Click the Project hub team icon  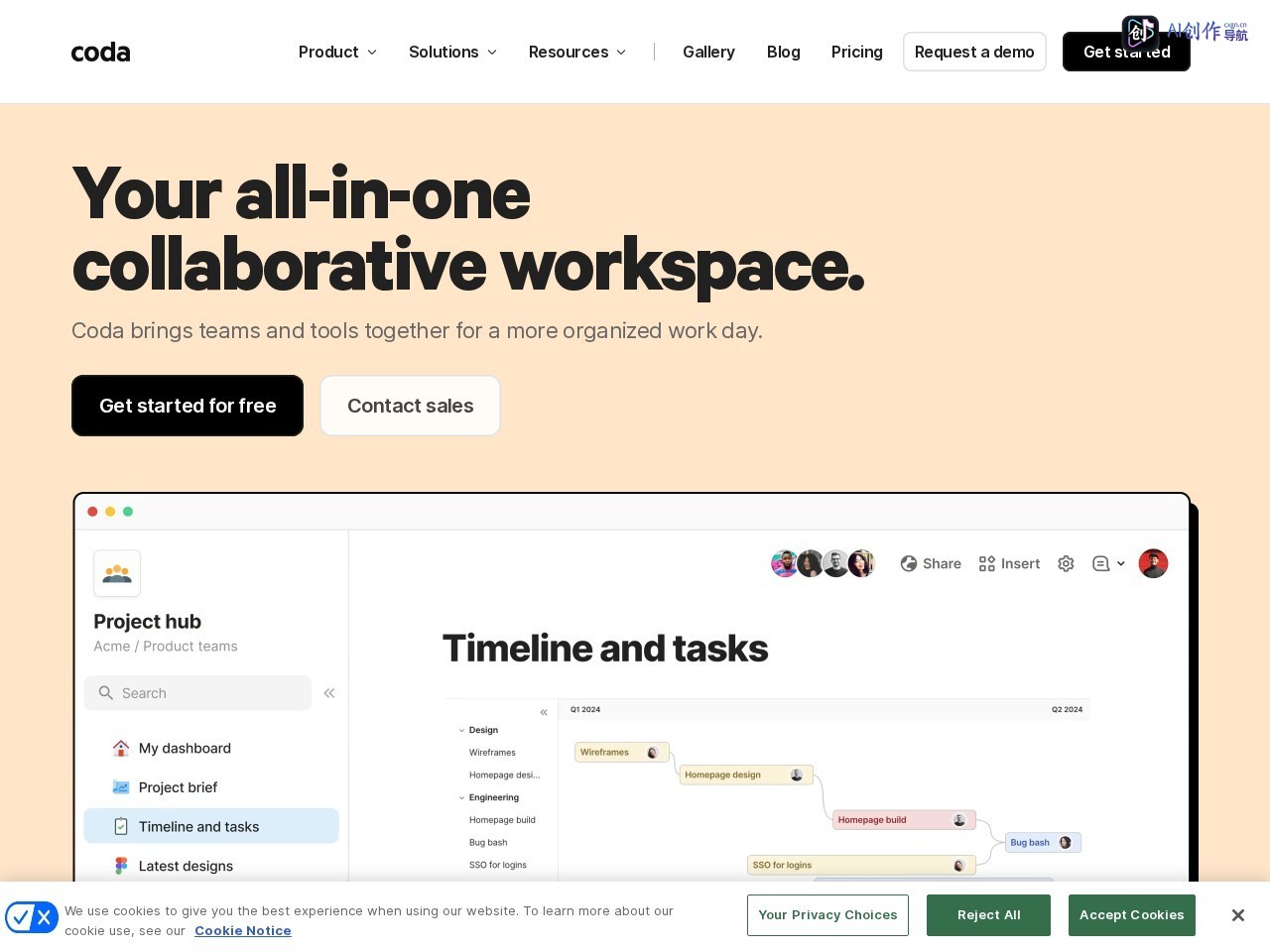coord(117,573)
